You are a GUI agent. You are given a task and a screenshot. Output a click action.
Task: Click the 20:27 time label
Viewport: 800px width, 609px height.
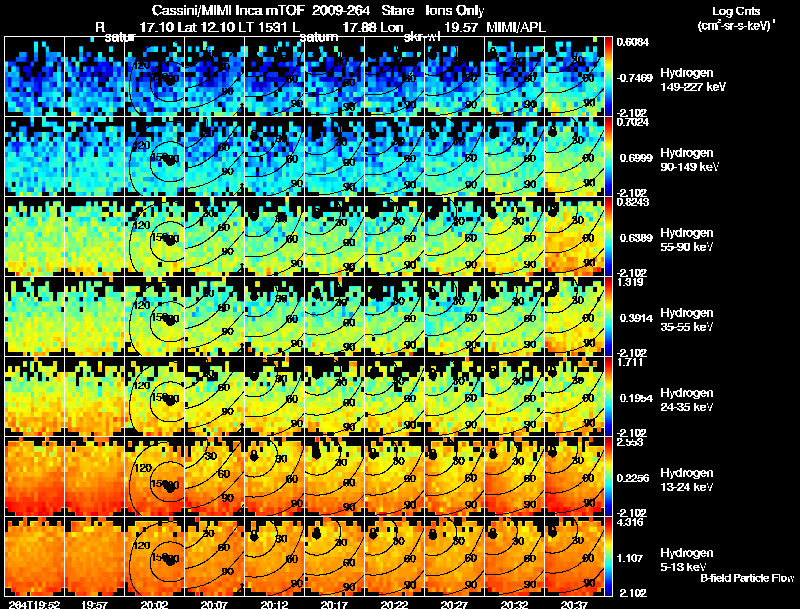click(x=454, y=605)
